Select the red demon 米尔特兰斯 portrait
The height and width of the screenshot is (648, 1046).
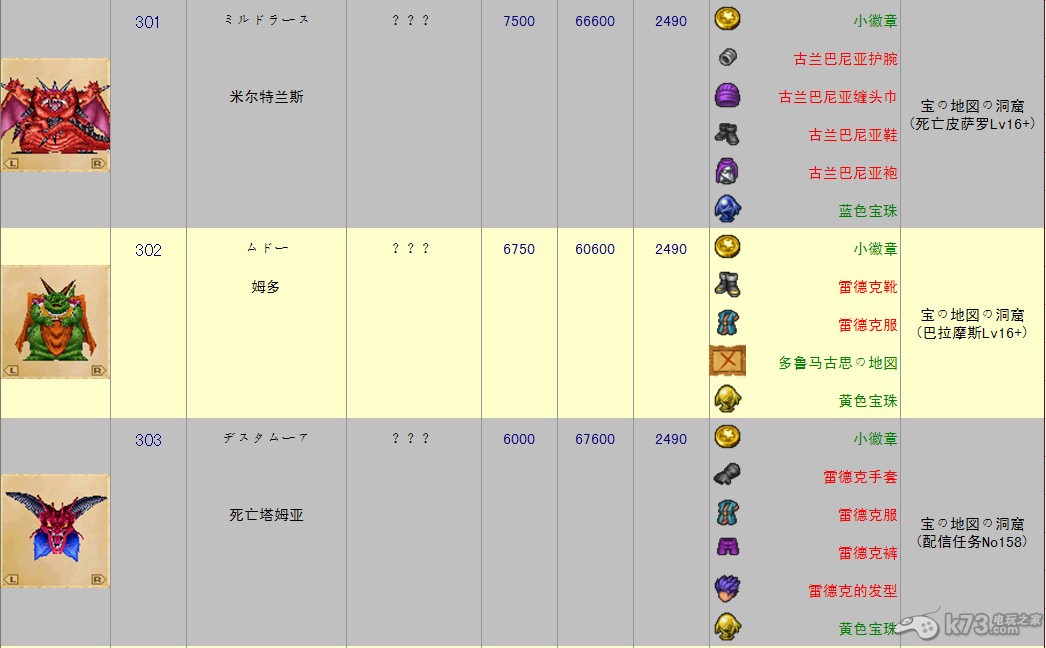pyautogui.click(x=55, y=114)
